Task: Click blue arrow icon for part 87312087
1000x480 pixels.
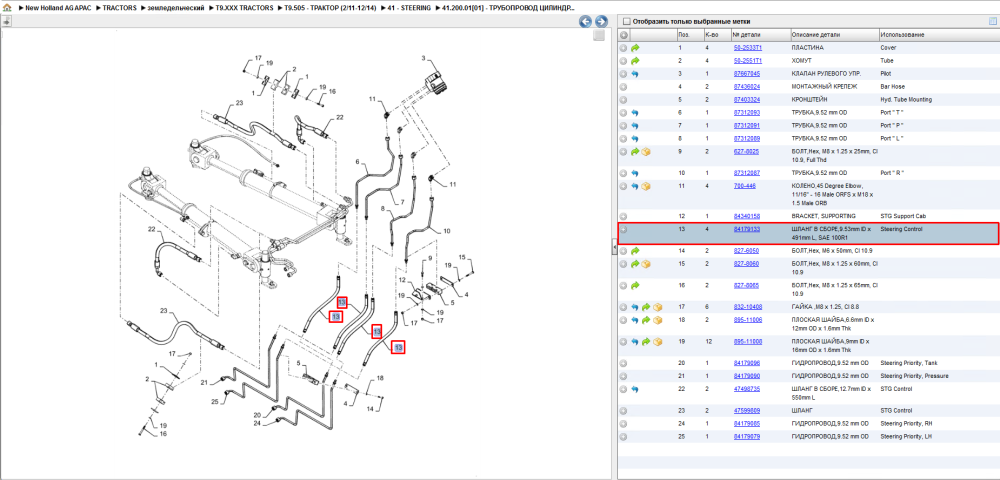Action: pyautogui.click(x=635, y=173)
